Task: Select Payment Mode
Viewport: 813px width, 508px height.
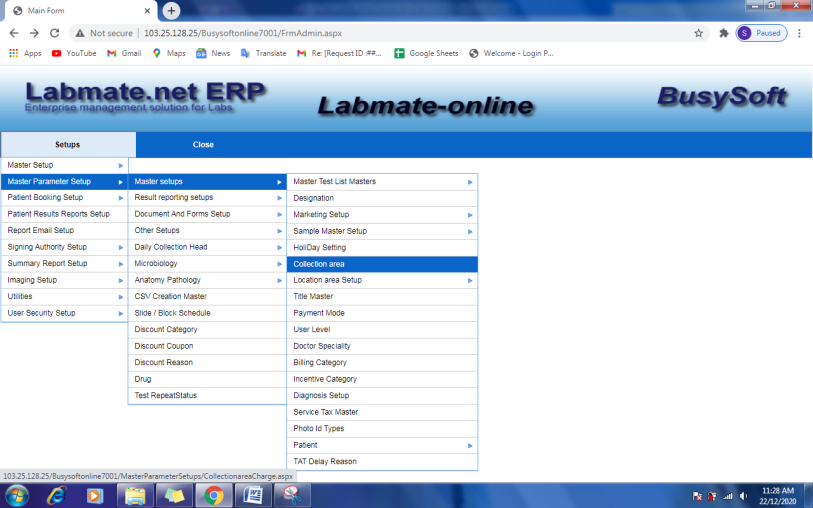Action: tap(382, 313)
